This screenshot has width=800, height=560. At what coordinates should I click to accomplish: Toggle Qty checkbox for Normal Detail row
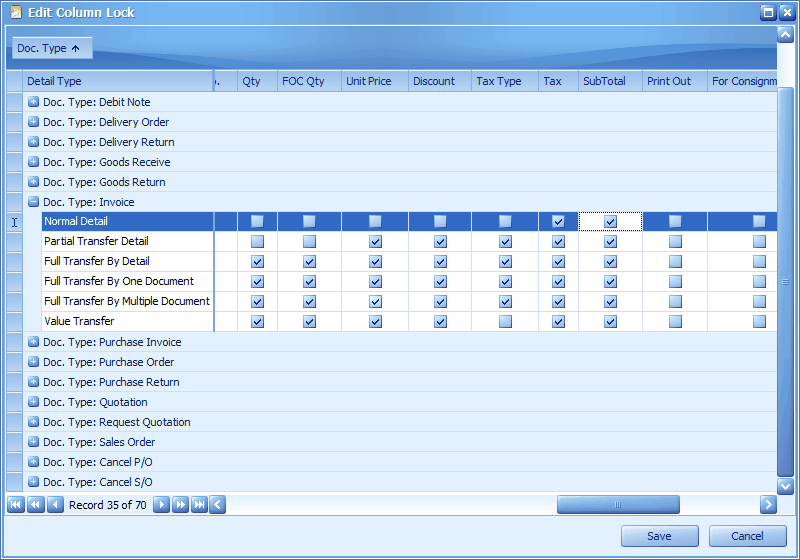257,221
